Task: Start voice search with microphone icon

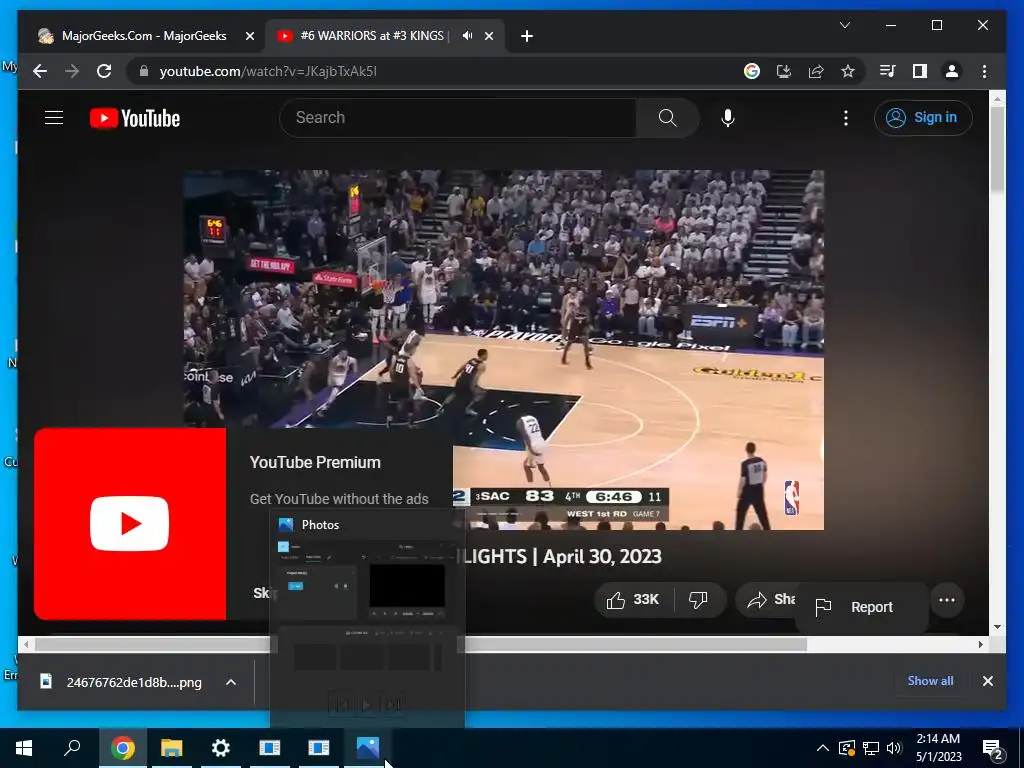Action: [728, 118]
